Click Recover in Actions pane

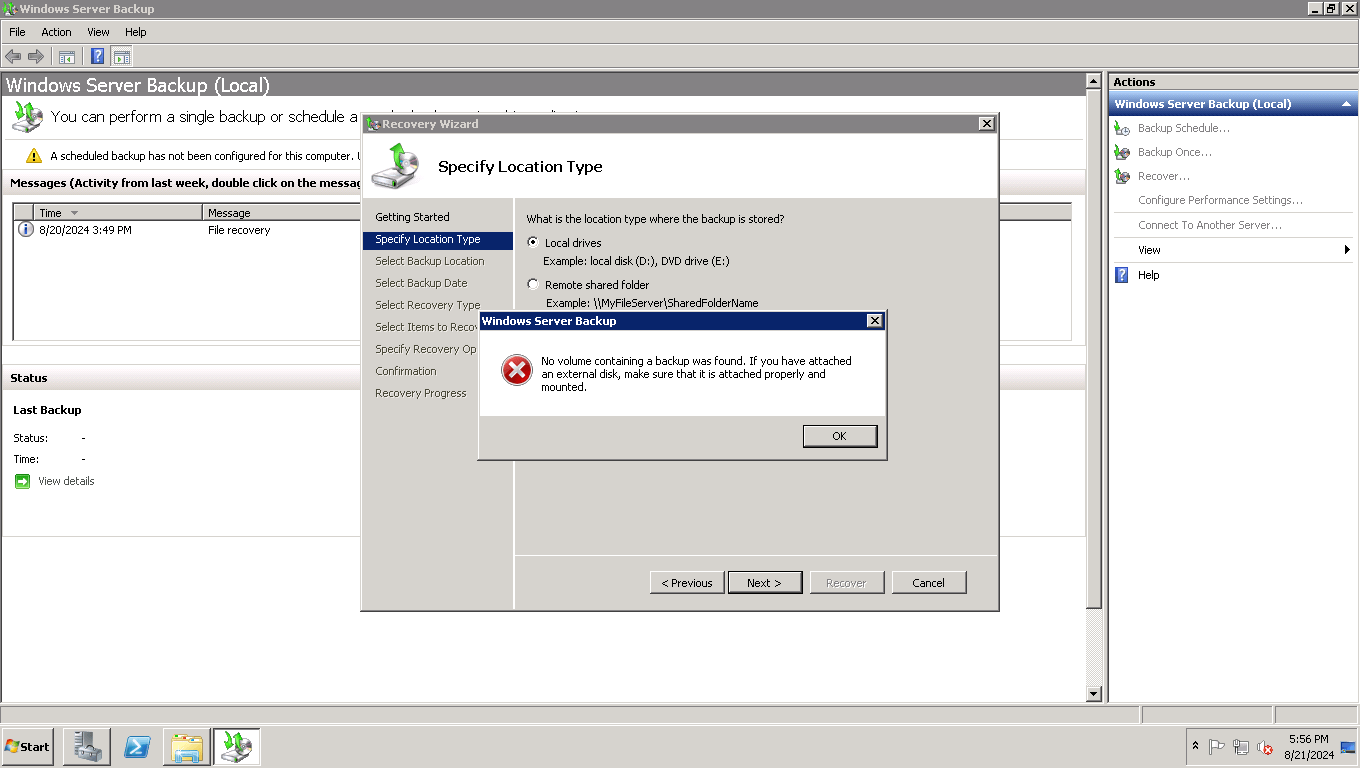1164,176
